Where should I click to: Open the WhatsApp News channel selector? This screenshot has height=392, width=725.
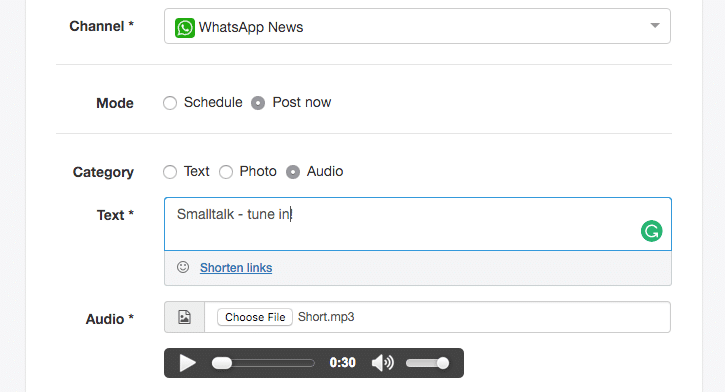tap(417, 26)
